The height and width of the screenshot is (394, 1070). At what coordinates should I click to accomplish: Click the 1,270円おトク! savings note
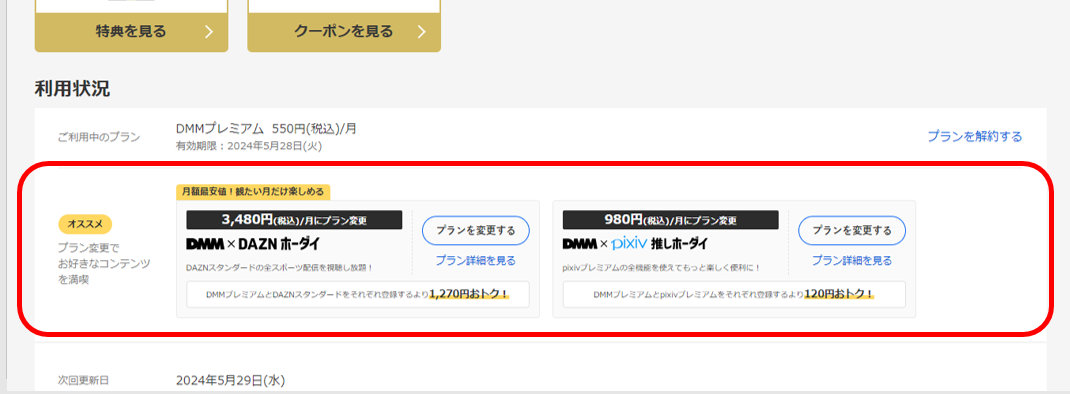click(x=469, y=294)
